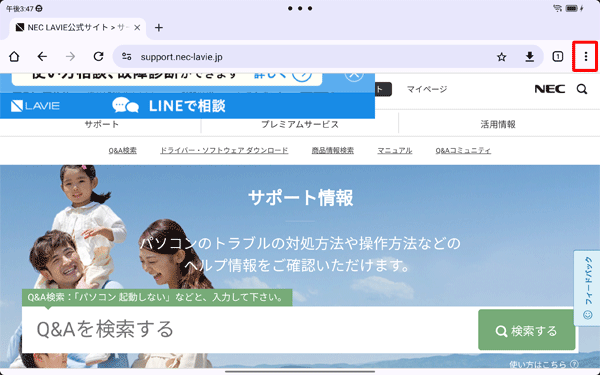Select the プレミアムサービス navigation tab

click(300, 124)
